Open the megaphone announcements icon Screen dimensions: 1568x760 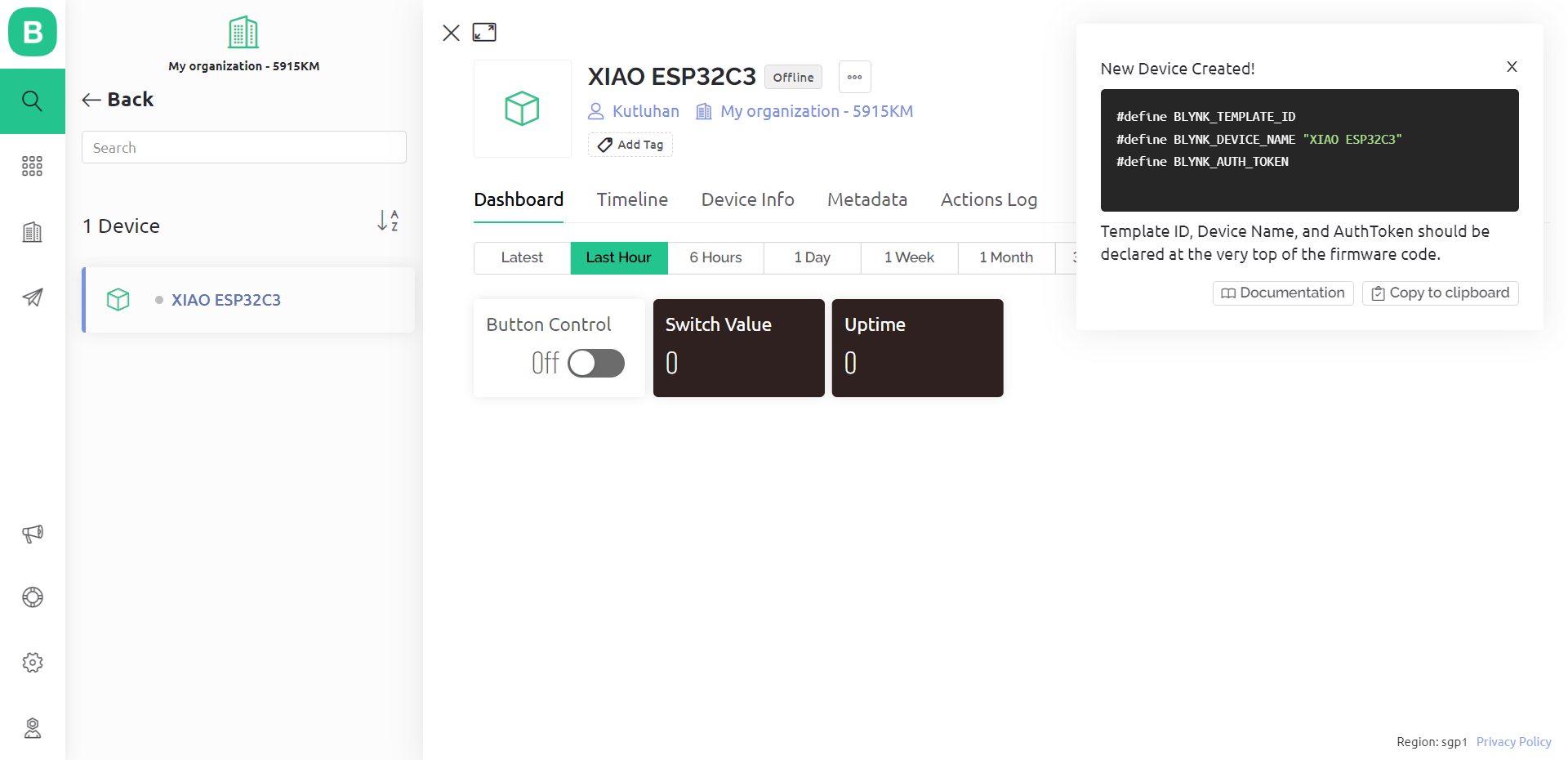click(33, 534)
